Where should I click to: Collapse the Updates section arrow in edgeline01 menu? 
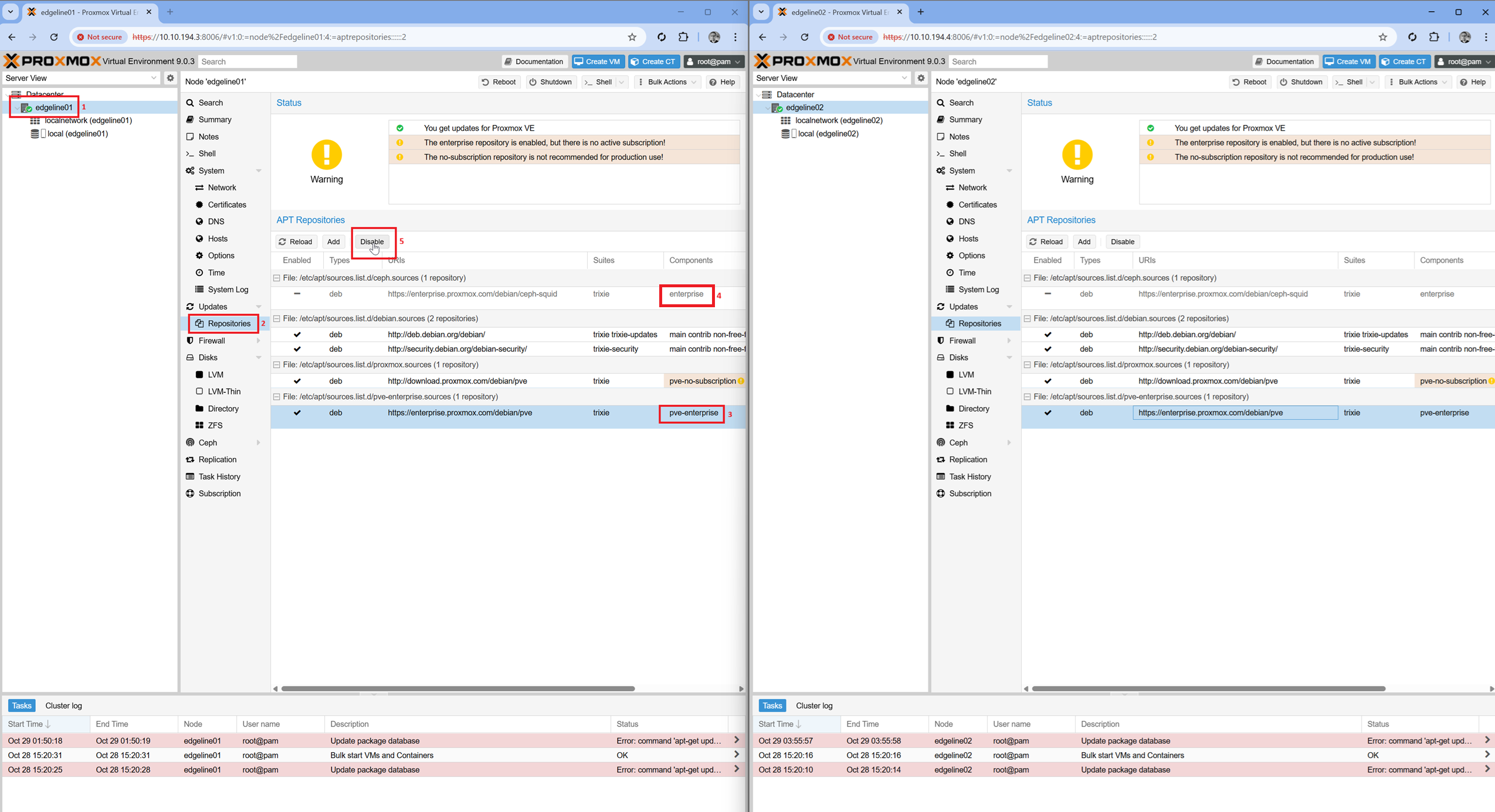click(259, 307)
